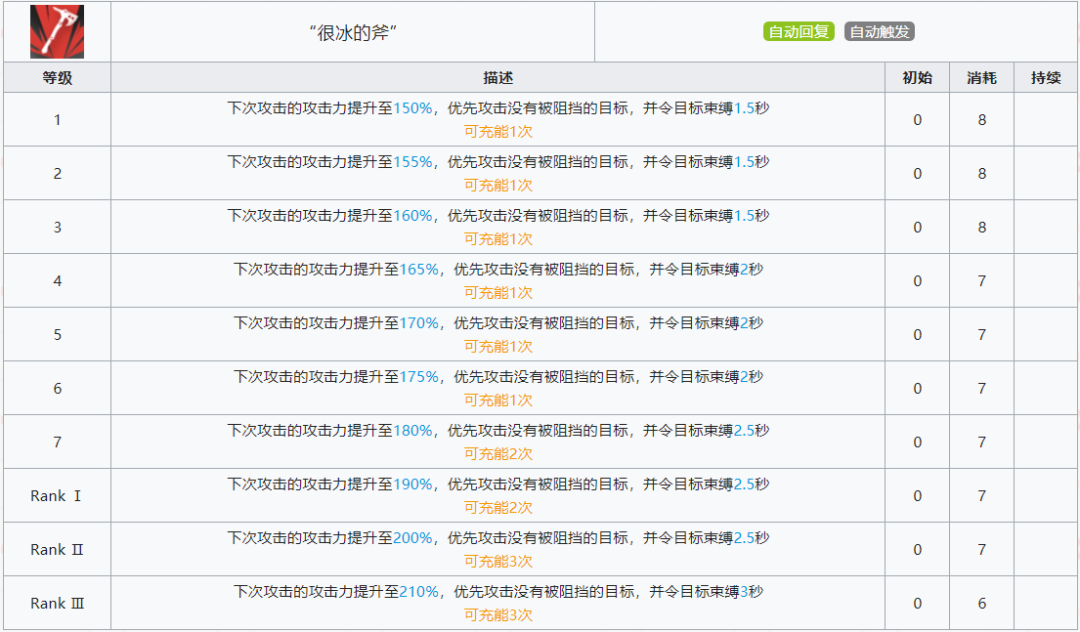The height and width of the screenshot is (632, 1080).
Task: Select level 4 row label
Action: (57, 281)
